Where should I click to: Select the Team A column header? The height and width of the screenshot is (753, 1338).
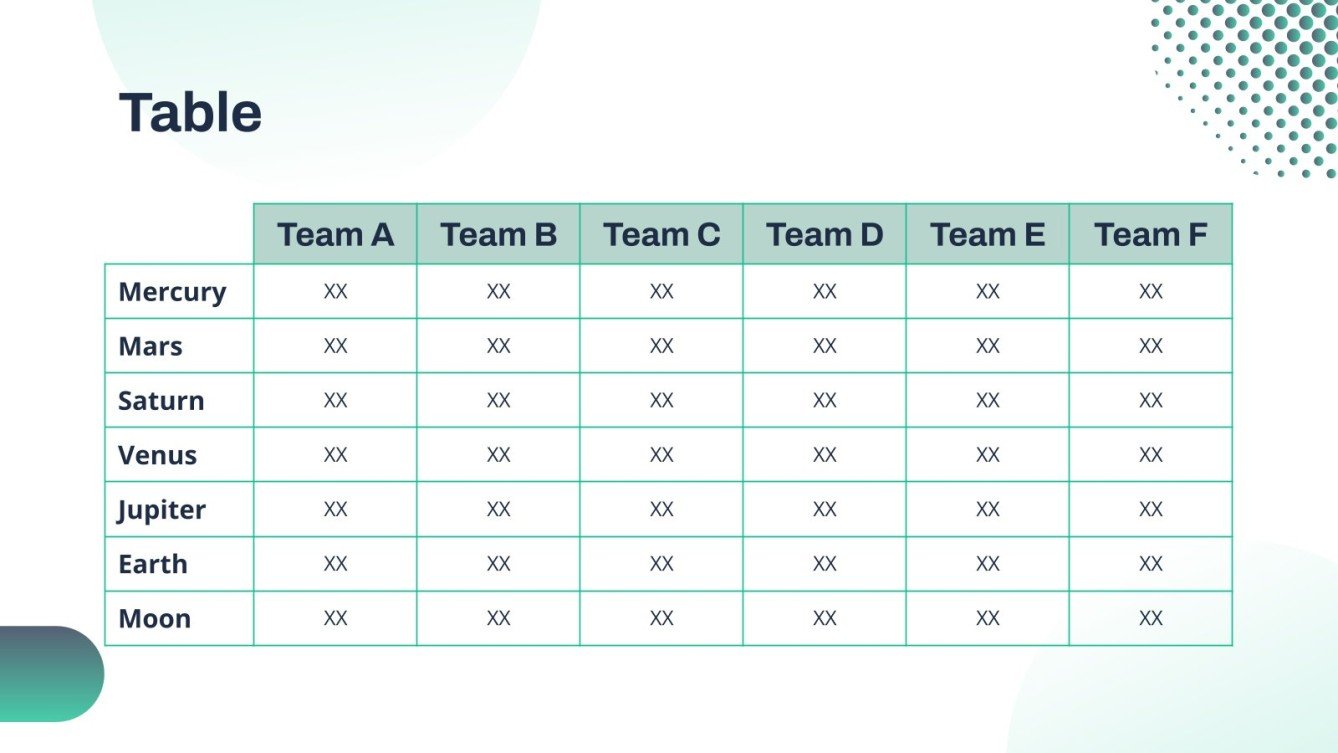point(335,235)
